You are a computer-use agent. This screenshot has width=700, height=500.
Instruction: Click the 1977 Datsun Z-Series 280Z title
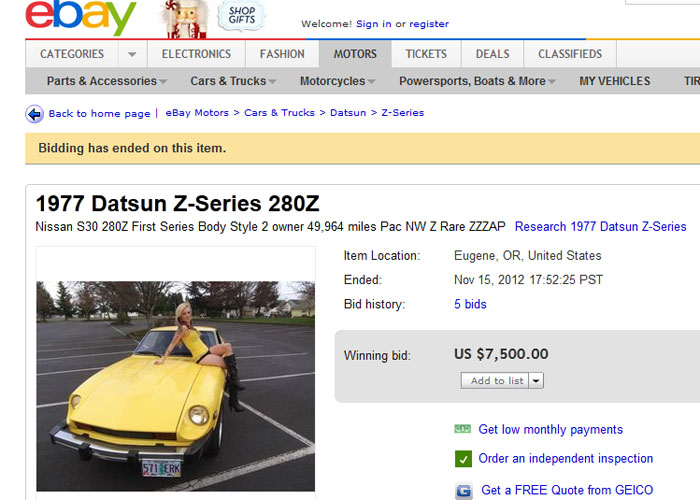[x=178, y=204]
